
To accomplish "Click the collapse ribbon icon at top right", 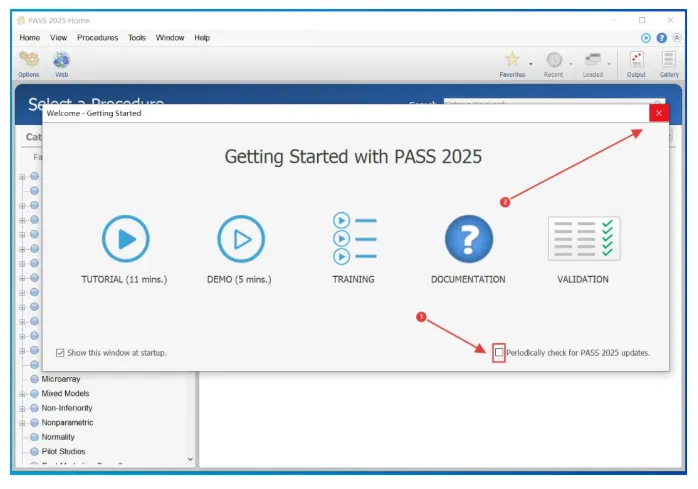I will tap(677, 38).
